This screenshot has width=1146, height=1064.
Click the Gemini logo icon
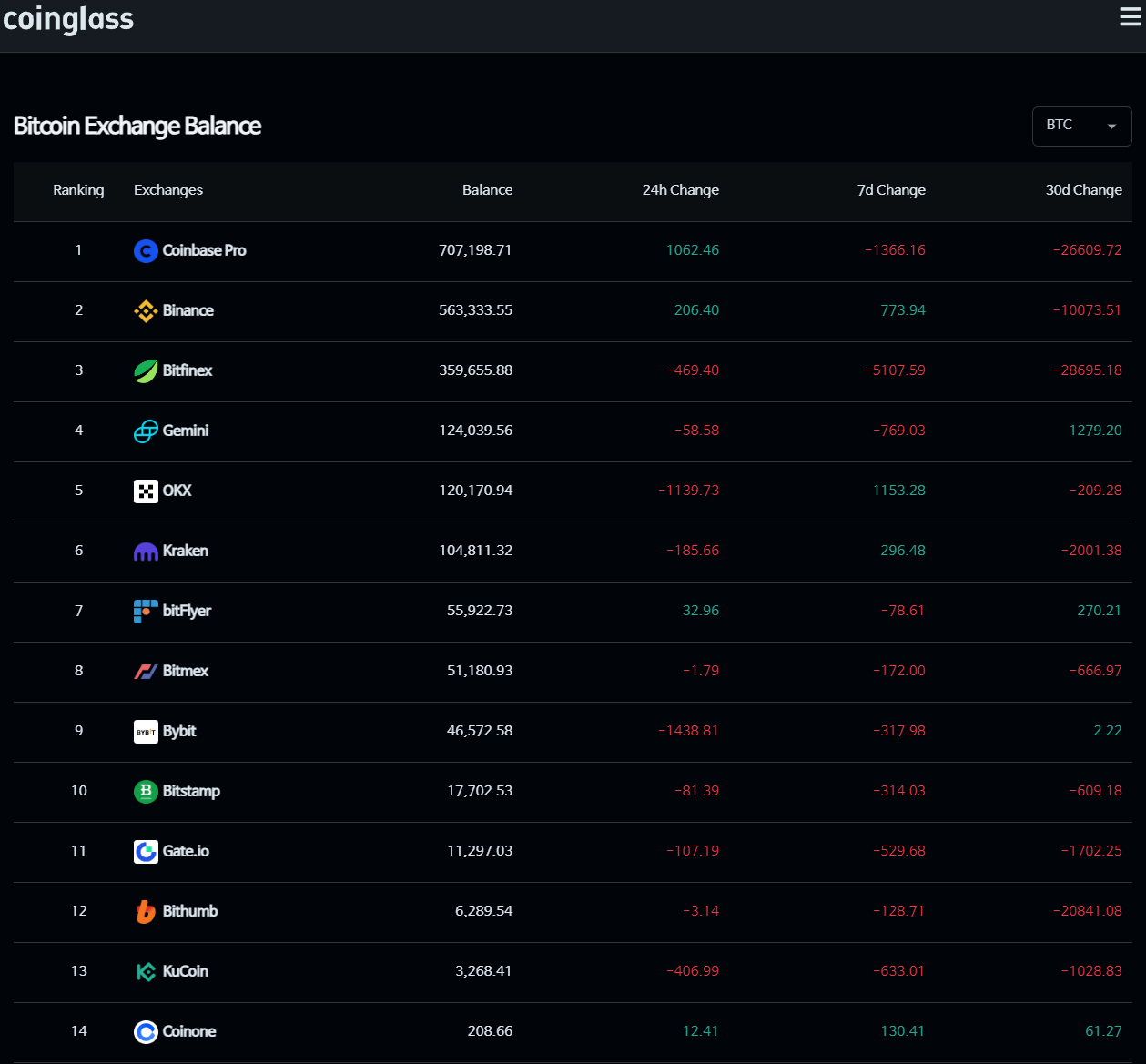point(146,431)
